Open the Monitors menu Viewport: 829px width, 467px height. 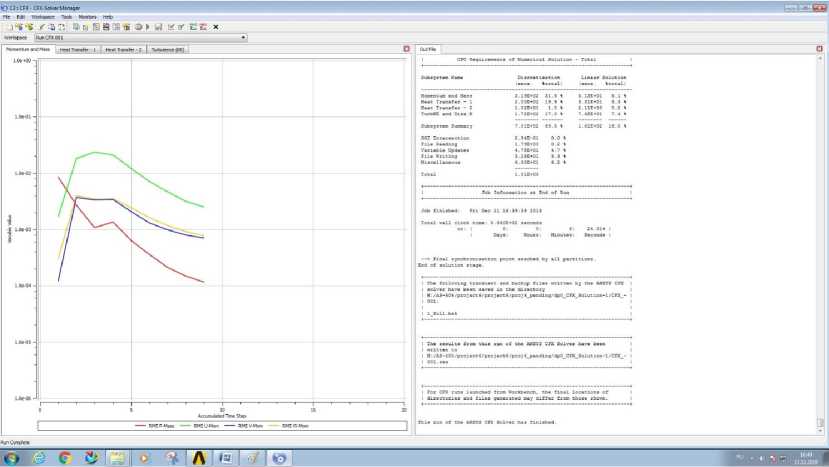tap(88, 17)
